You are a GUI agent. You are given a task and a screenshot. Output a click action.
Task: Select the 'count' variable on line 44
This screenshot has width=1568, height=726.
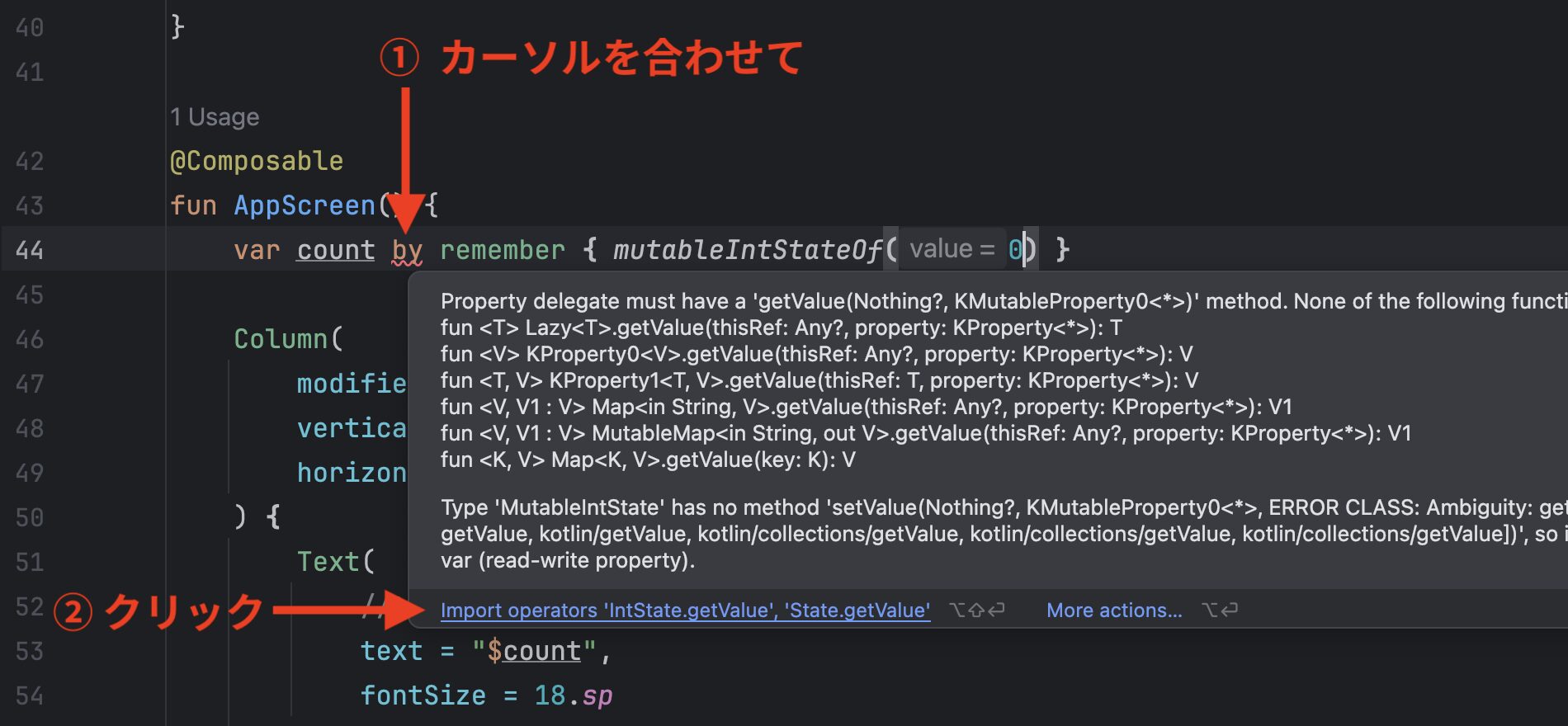[x=335, y=250]
